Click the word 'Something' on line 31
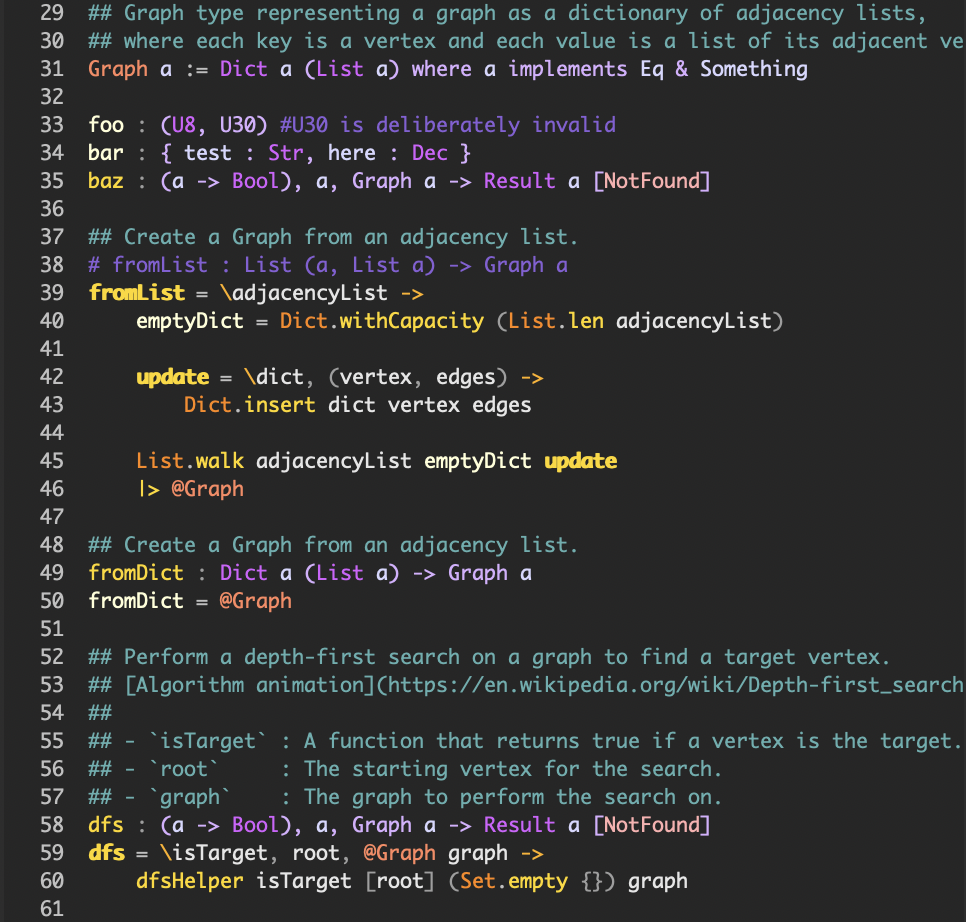This screenshot has height=922, width=966. (753, 69)
